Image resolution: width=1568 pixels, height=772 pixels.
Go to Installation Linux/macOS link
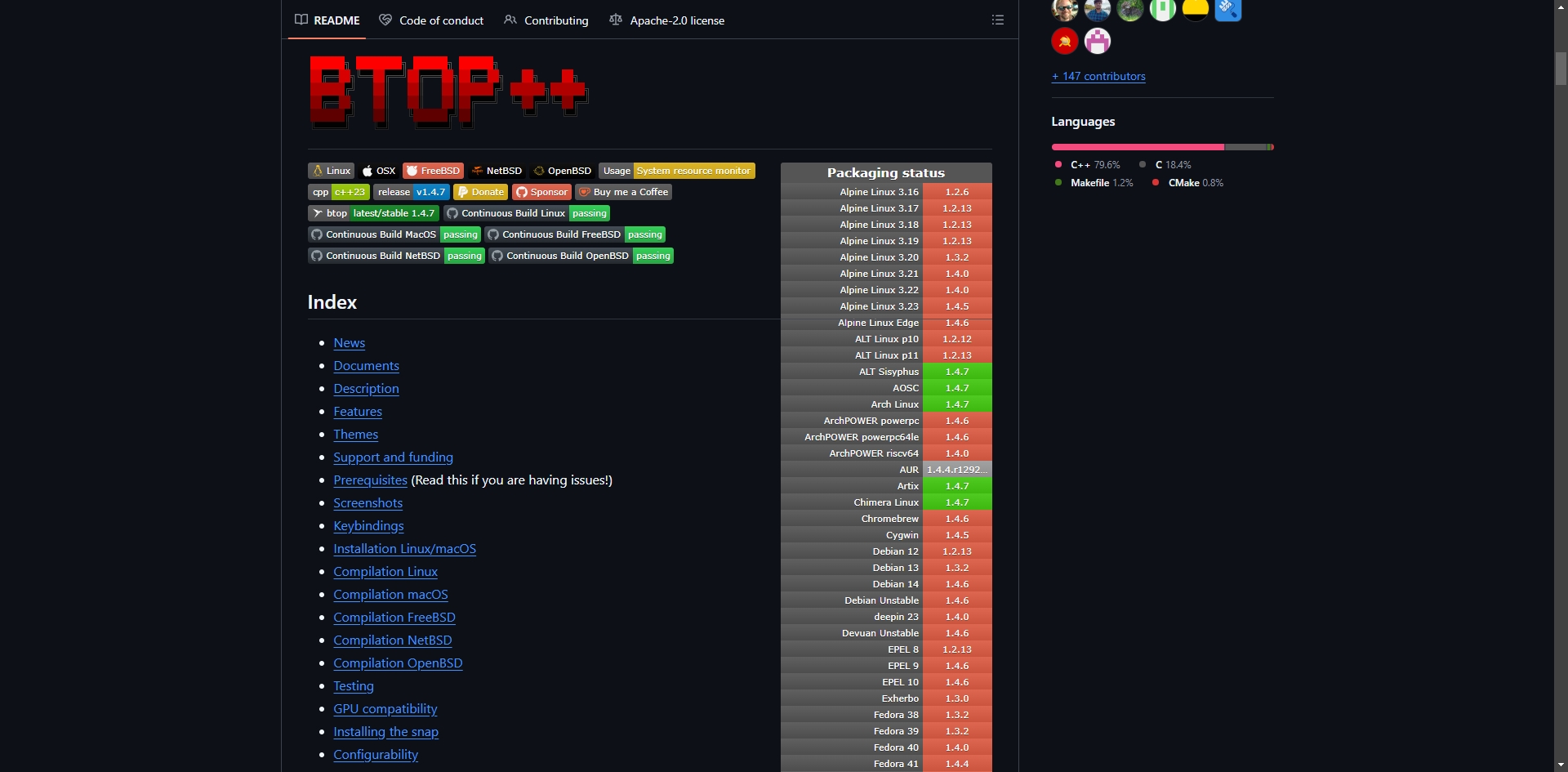click(x=405, y=549)
